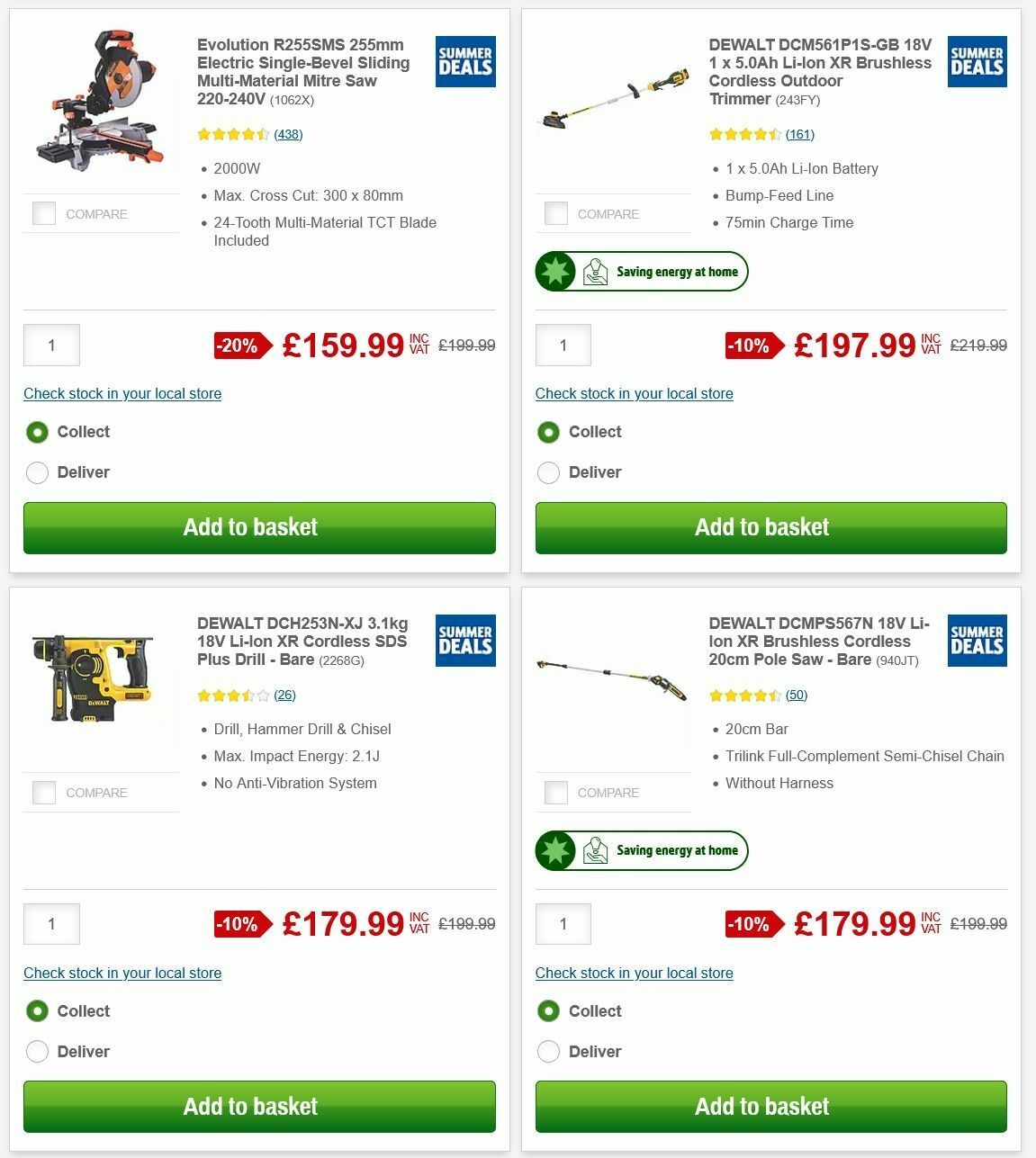
Task: Open the (438) reviews for the mitre saw
Action: 288,133
